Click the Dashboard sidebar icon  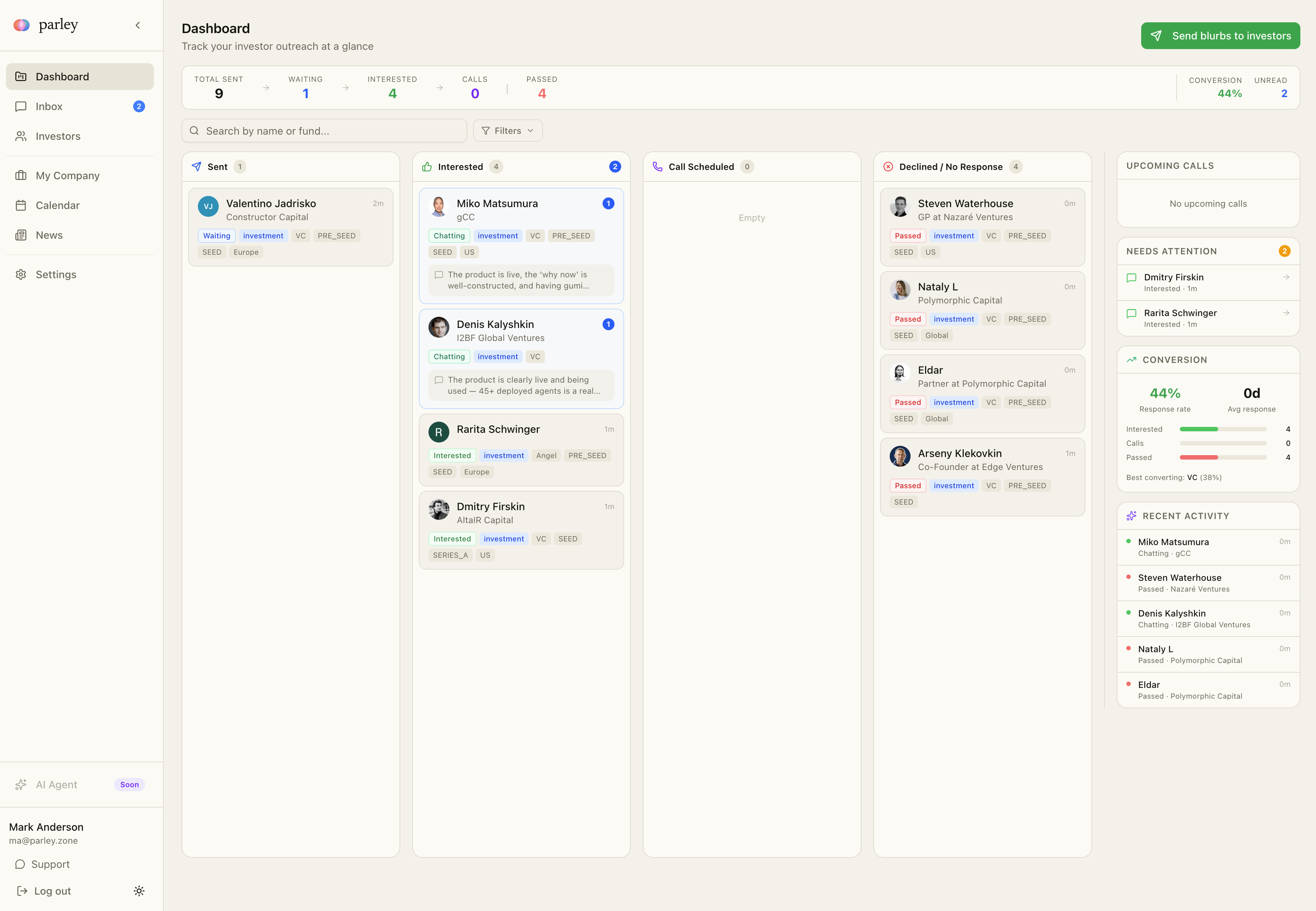pyautogui.click(x=21, y=77)
